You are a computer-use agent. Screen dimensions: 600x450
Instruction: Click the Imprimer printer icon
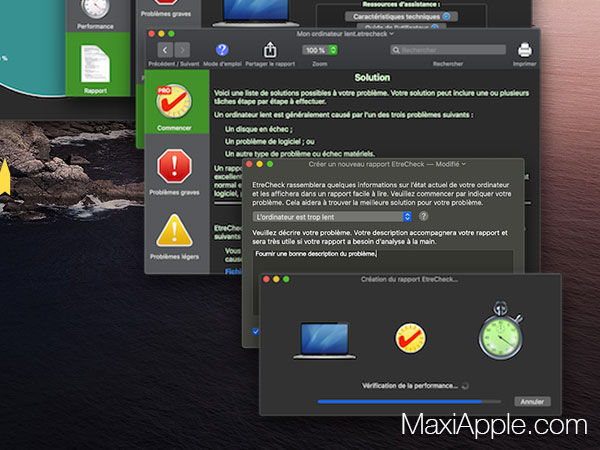click(524, 50)
